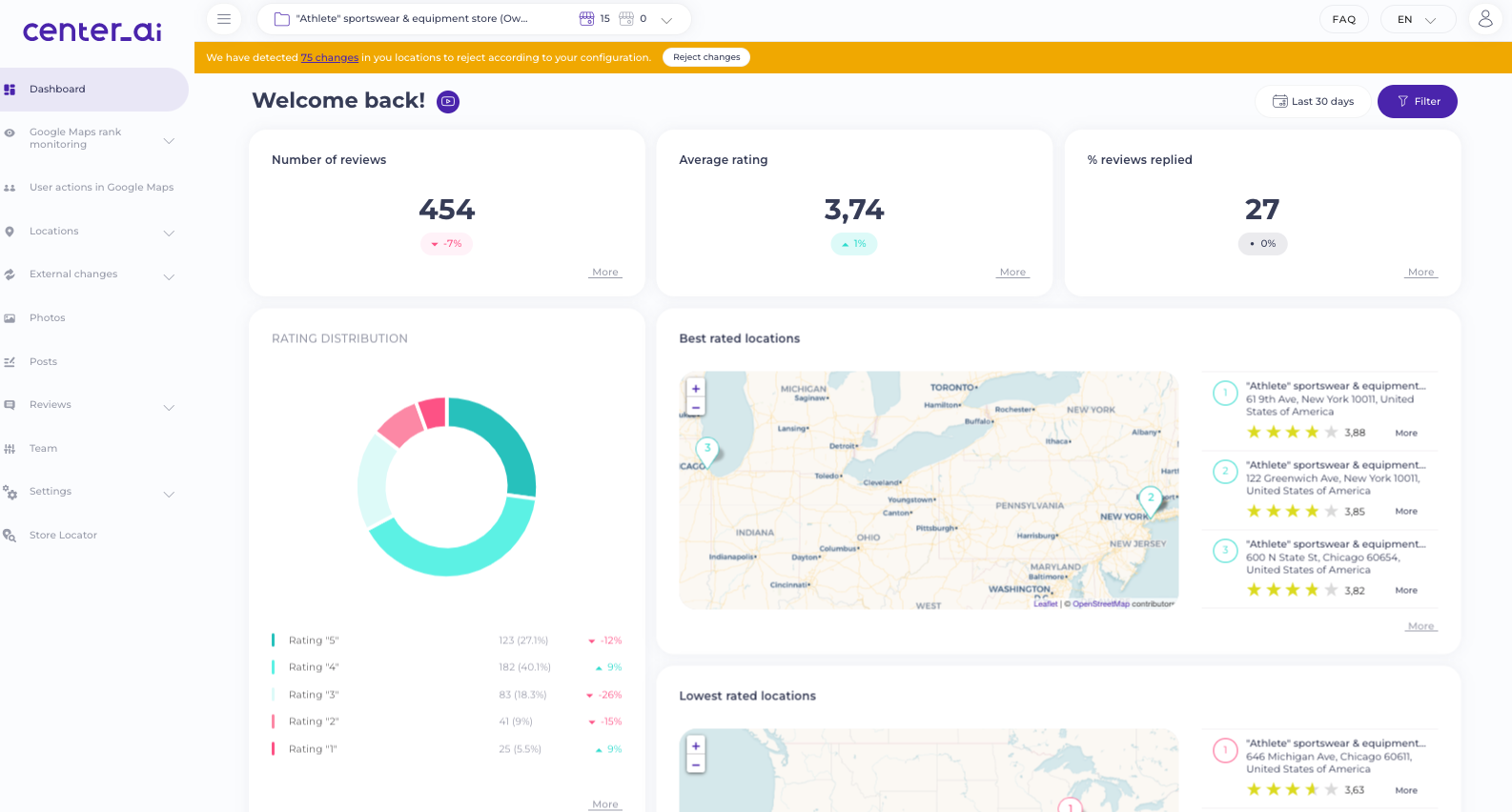Image resolution: width=1512 pixels, height=812 pixels.
Task: Open More under Number of reviews
Action: (x=605, y=273)
